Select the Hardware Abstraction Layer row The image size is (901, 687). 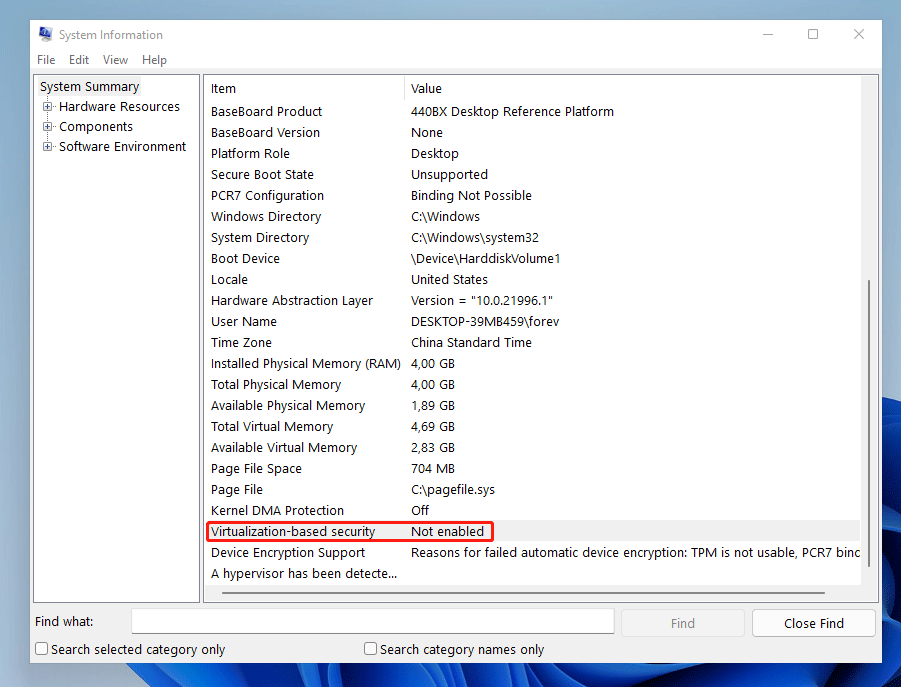point(532,300)
